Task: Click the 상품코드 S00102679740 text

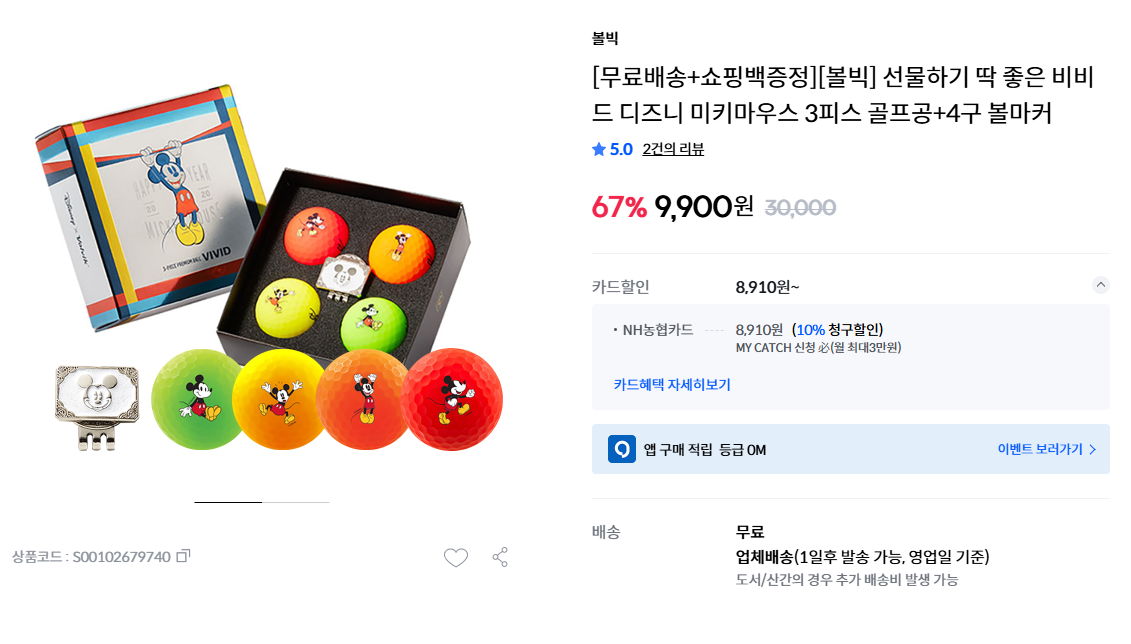Action: 92,557
